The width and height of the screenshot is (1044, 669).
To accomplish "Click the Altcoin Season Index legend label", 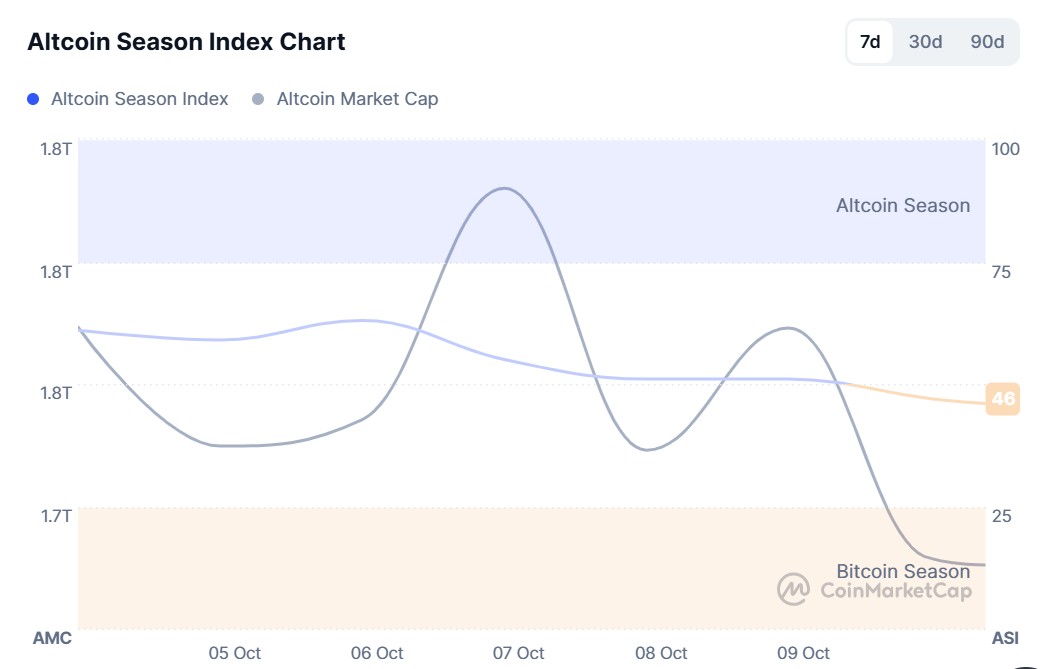I will pos(139,99).
